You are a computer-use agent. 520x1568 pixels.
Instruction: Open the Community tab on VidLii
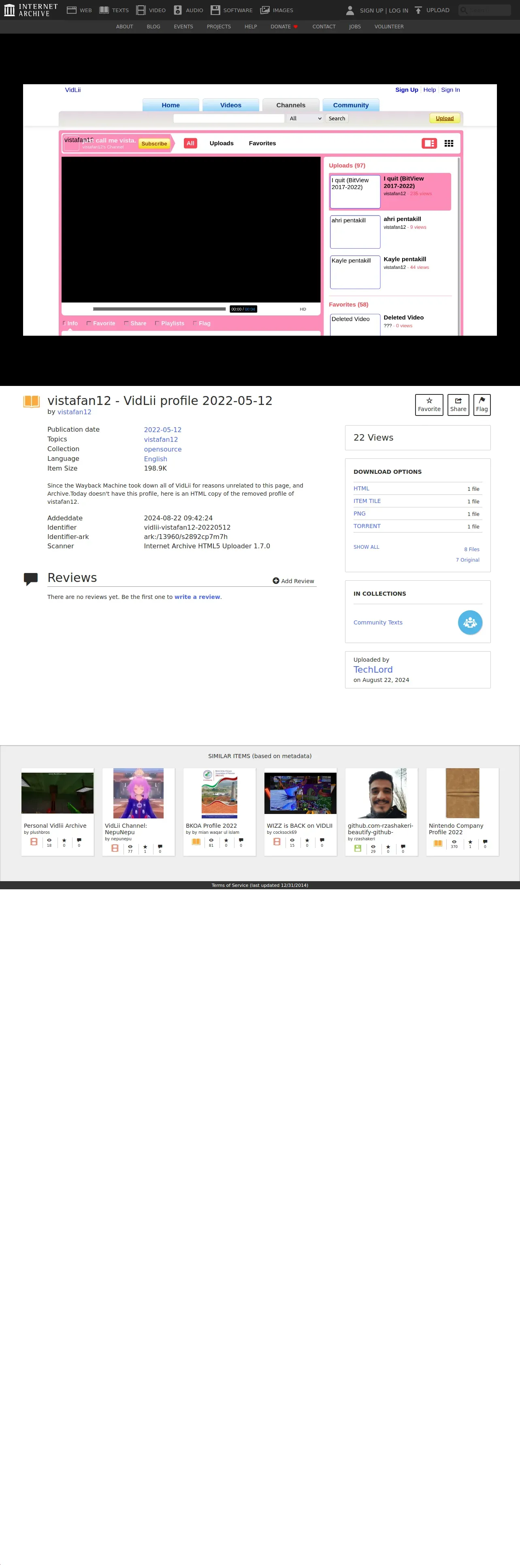(351, 105)
